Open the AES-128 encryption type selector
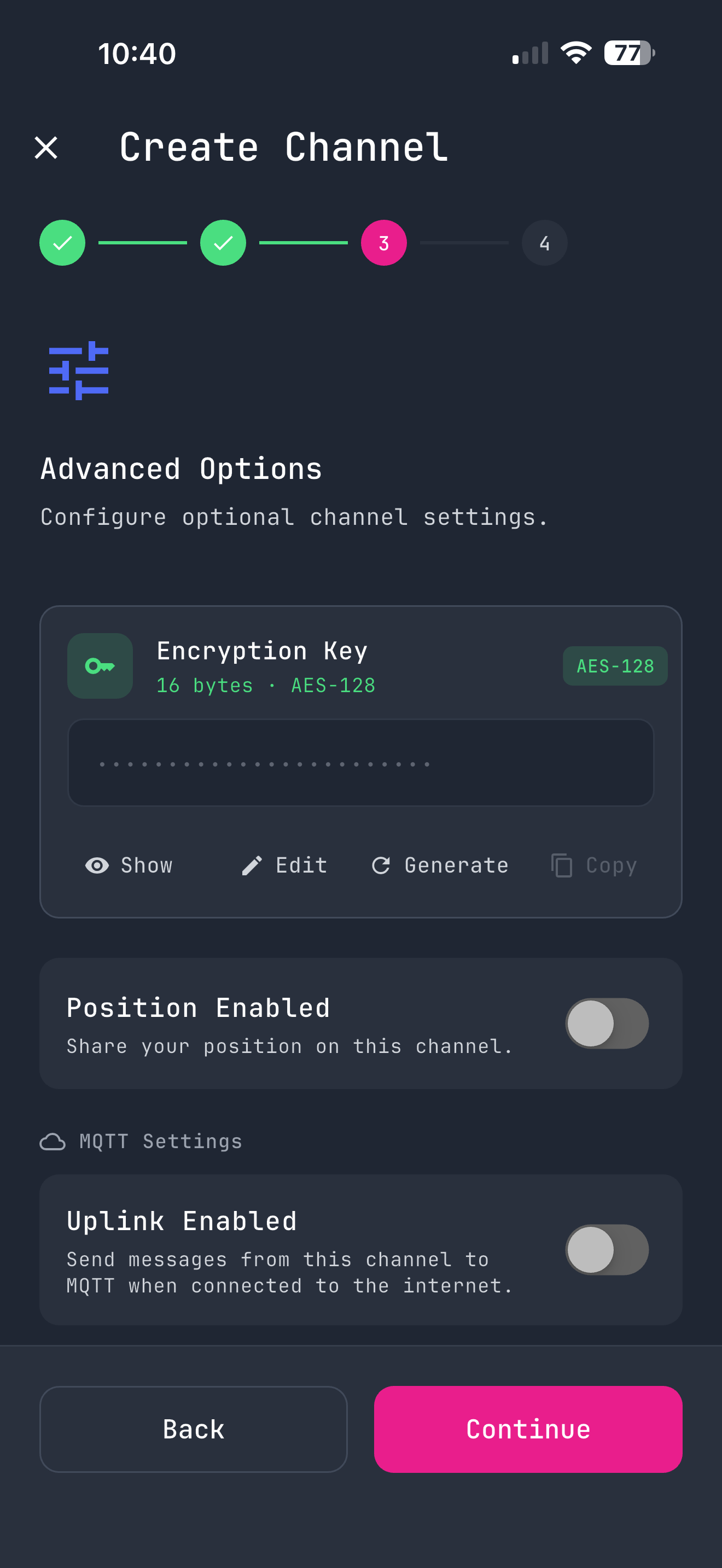Image resolution: width=722 pixels, height=1568 pixels. (614, 665)
